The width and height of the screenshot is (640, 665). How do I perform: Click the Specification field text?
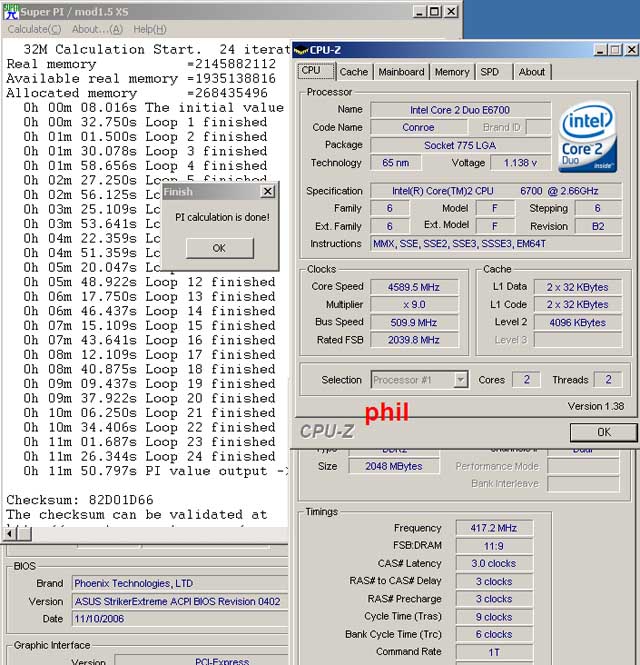click(x=495, y=191)
